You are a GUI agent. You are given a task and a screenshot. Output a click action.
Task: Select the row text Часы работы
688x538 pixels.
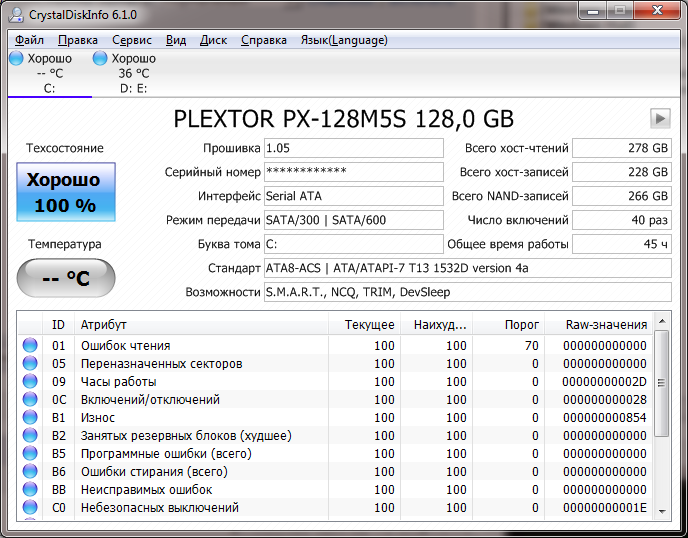118,382
